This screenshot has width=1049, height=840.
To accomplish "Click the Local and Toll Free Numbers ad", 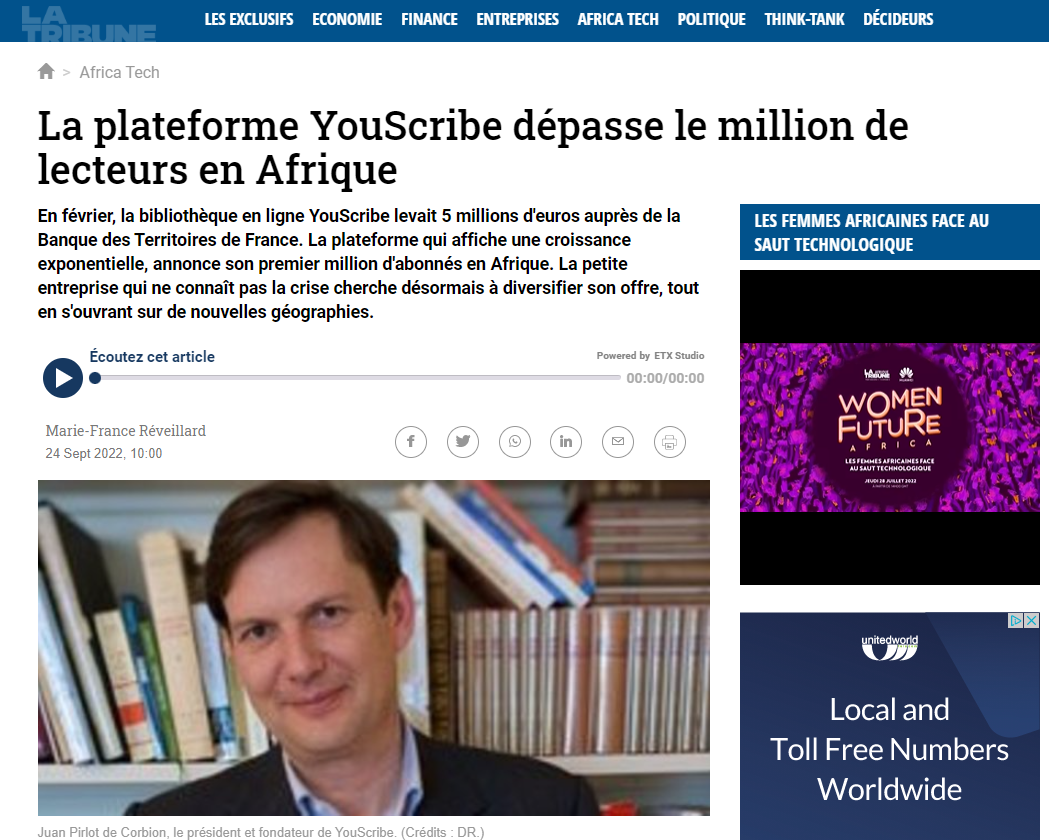I will point(890,749).
